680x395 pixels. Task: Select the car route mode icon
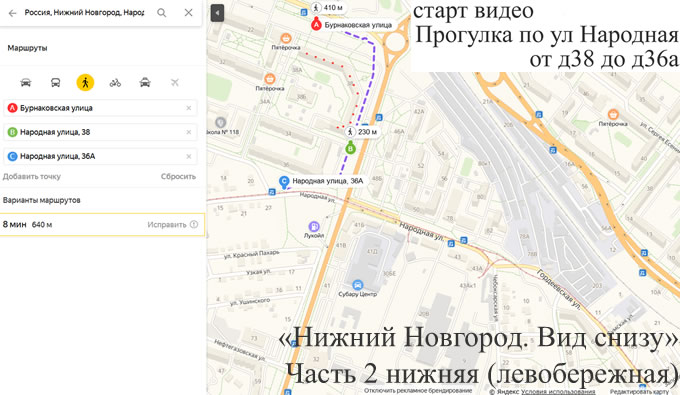coord(26,82)
